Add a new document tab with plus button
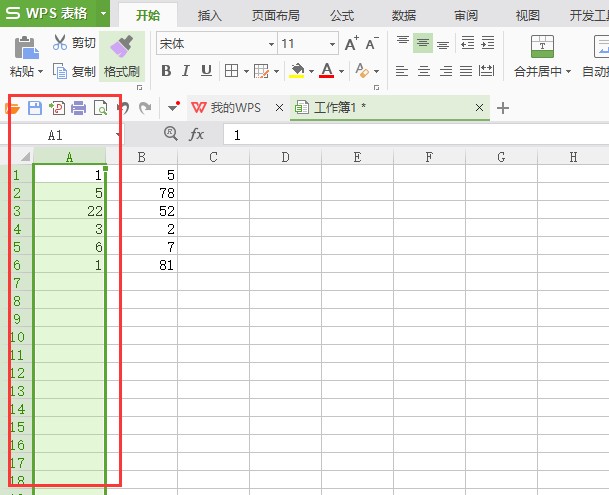The height and width of the screenshot is (495, 609). [x=503, y=108]
